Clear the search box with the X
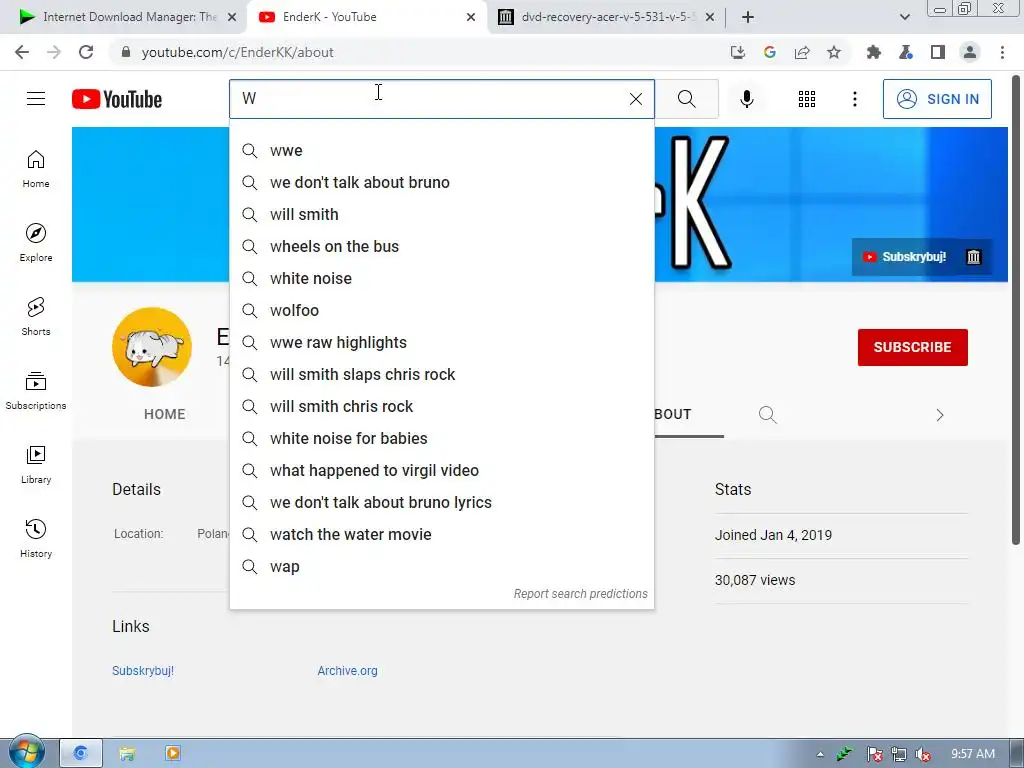 [x=635, y=99]
